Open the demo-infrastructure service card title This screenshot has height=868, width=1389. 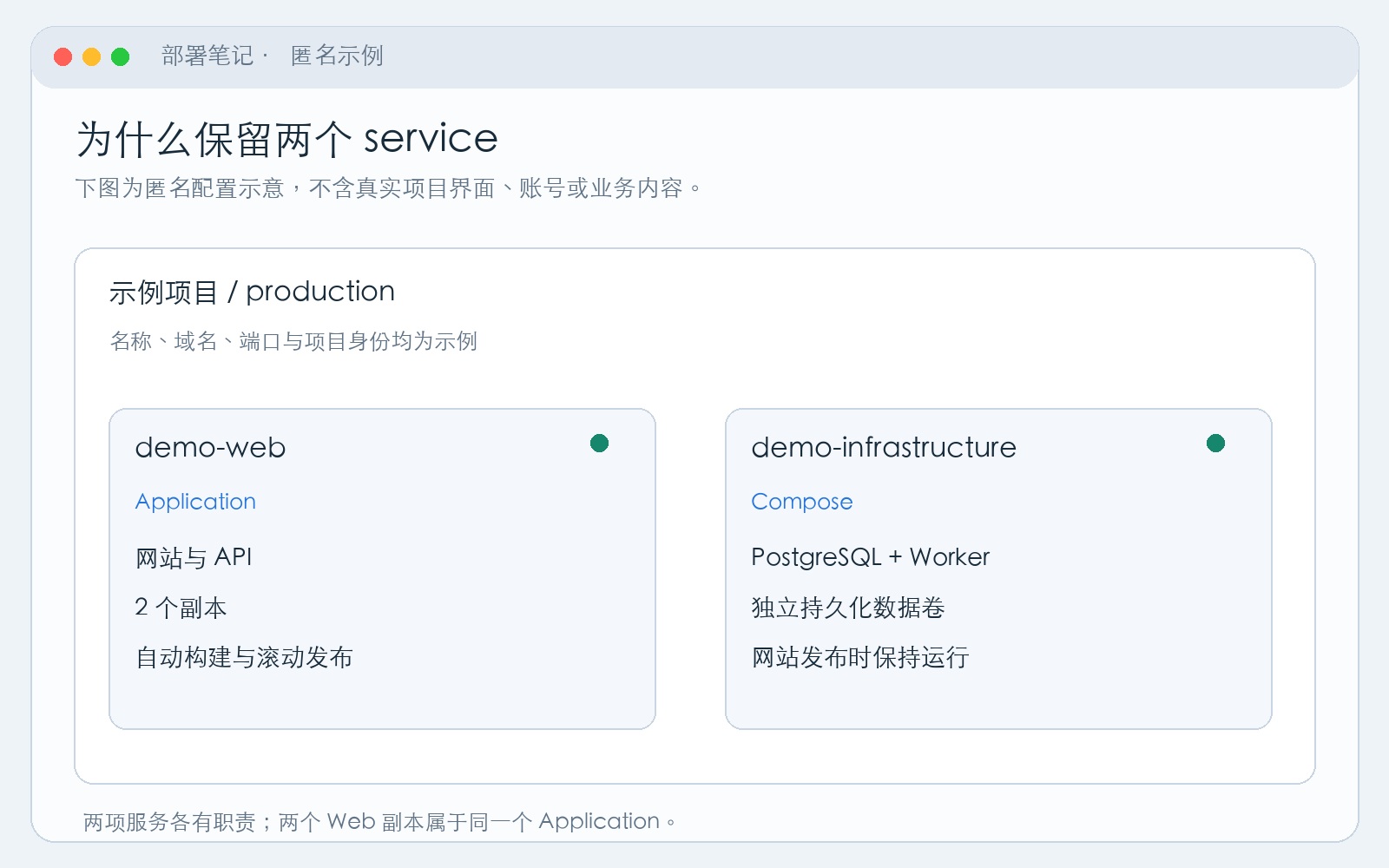coord(884,448)
